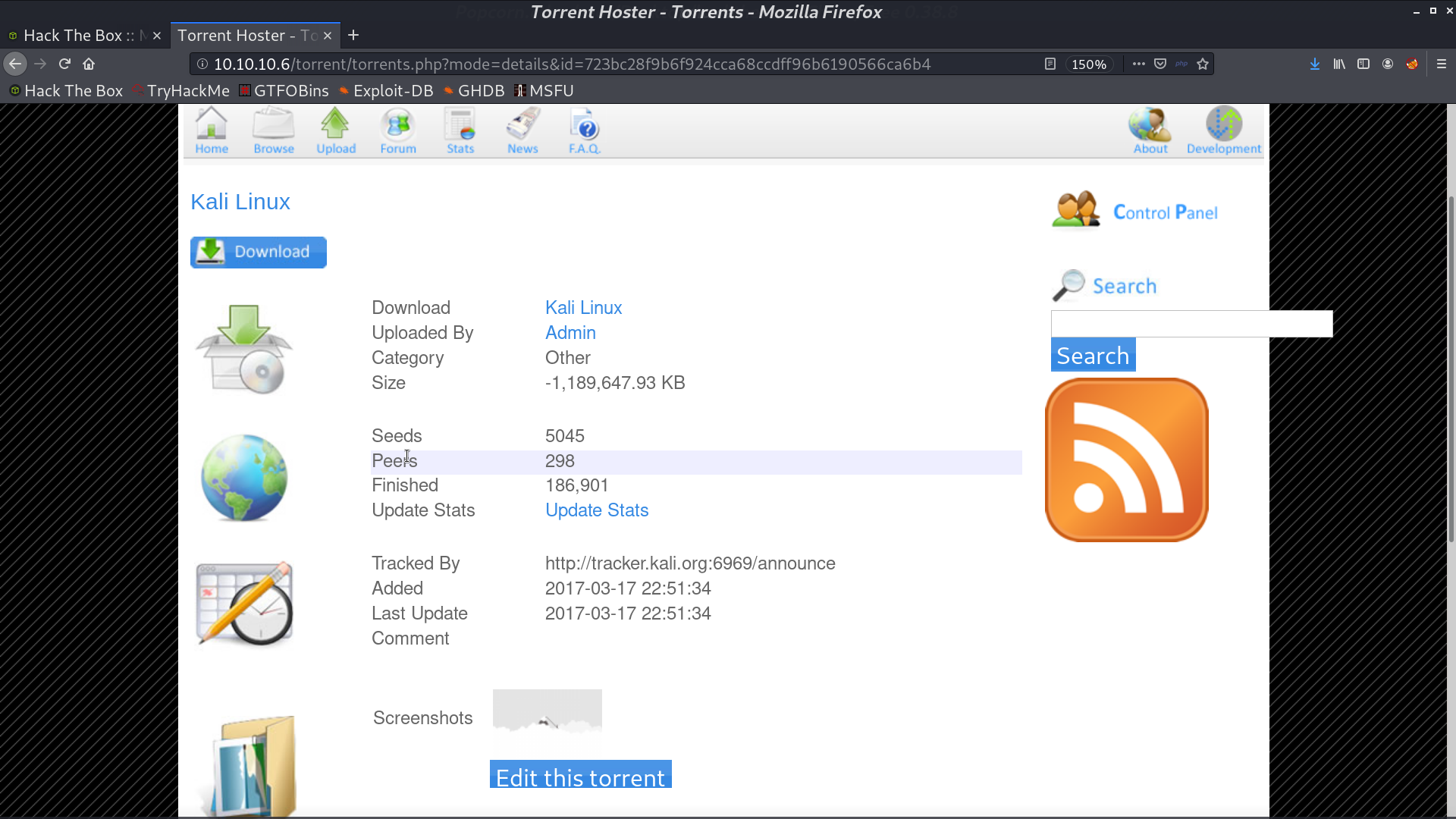Image resolution: width=1456 pixels, height=819 pixels.
Task: Open the Browse torrents icon
Action: (x=273, y=130)
